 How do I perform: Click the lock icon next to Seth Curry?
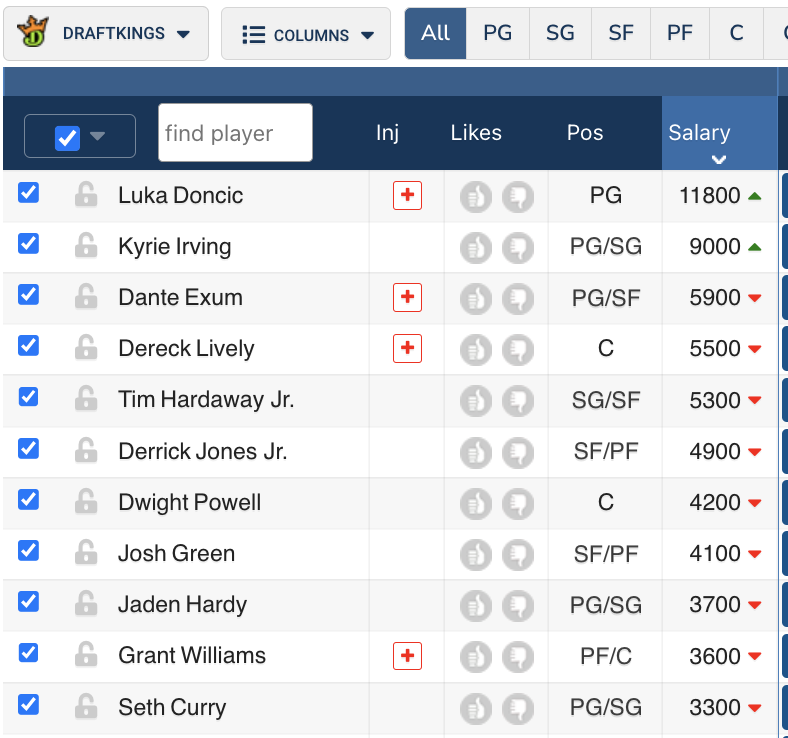coord(86,707)
